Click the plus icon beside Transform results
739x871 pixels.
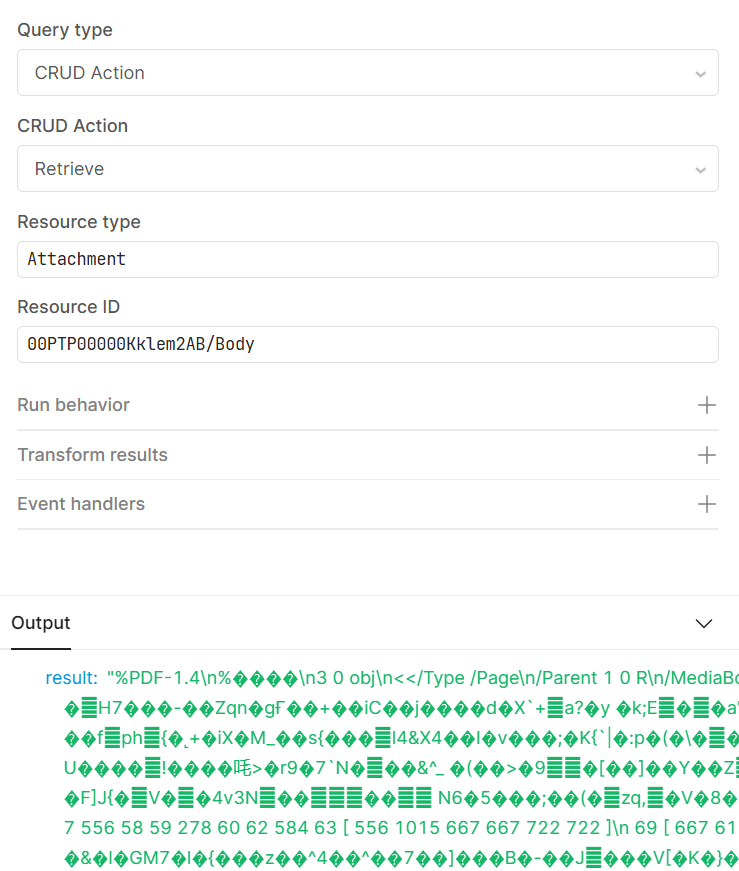click(x=707, y=455)
